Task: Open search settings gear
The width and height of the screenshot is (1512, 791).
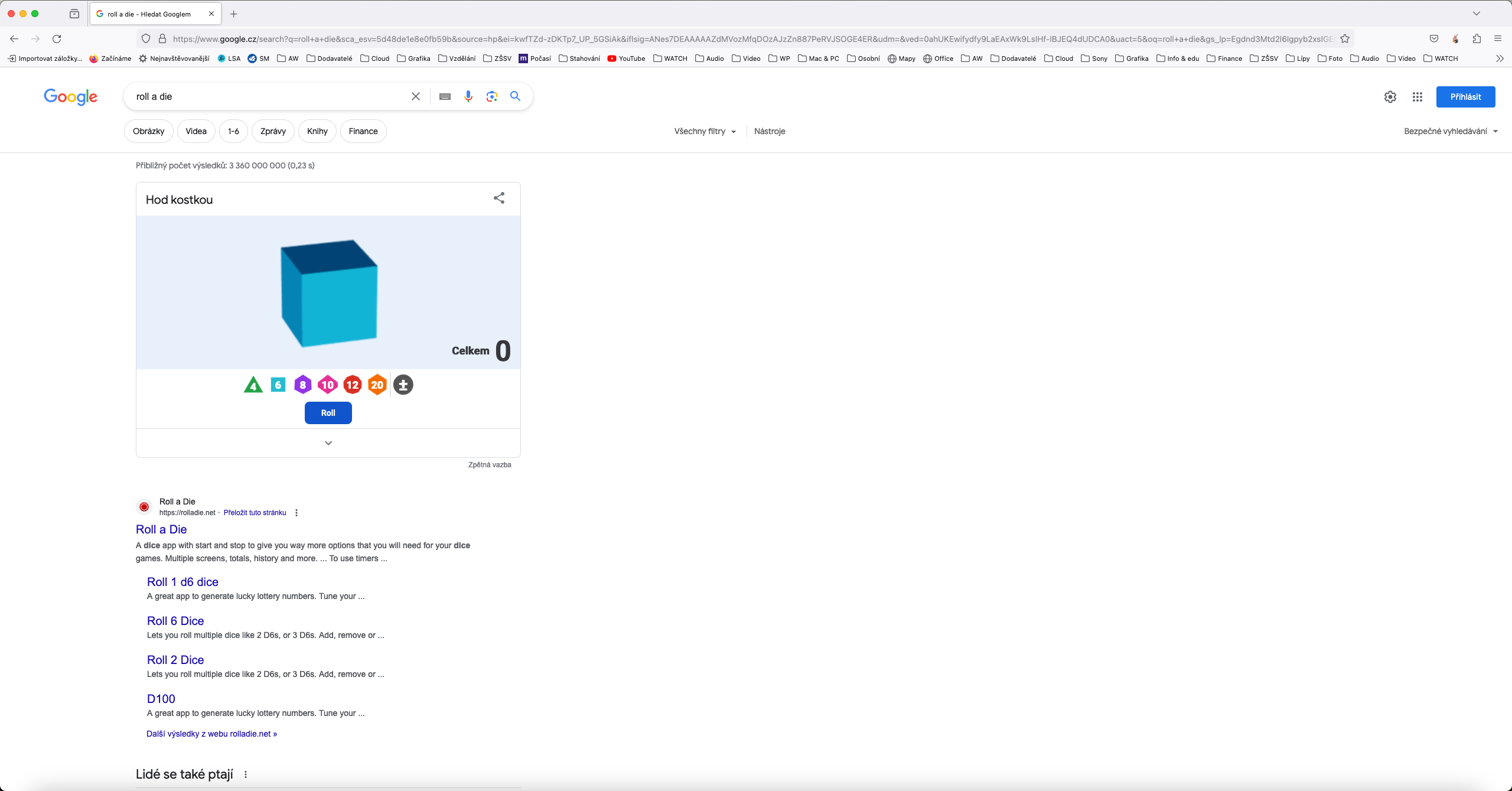Action: click(x=1390, y=97)
